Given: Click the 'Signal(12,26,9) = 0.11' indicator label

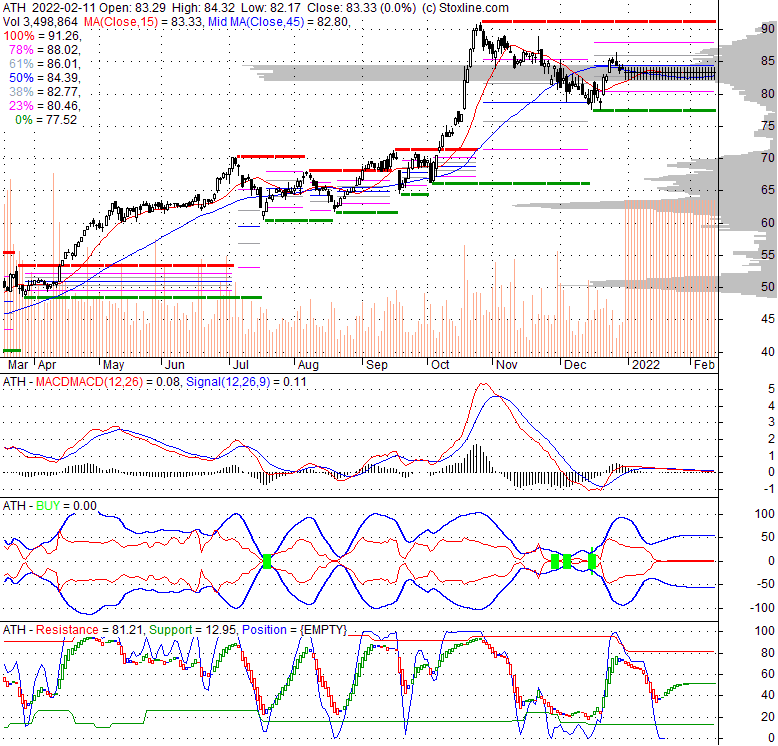Looking at the screenshot, I should pyautogui.click(x=246, y=382).
